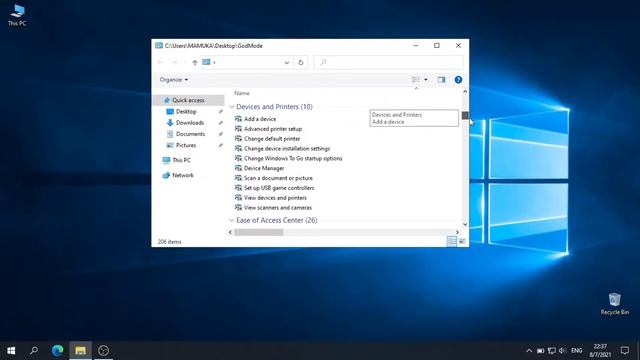The width and height of the screenshot is (640, 360).
Task: Select Change device installation settings
Action: pyautogui.click(x=287, y=149)
